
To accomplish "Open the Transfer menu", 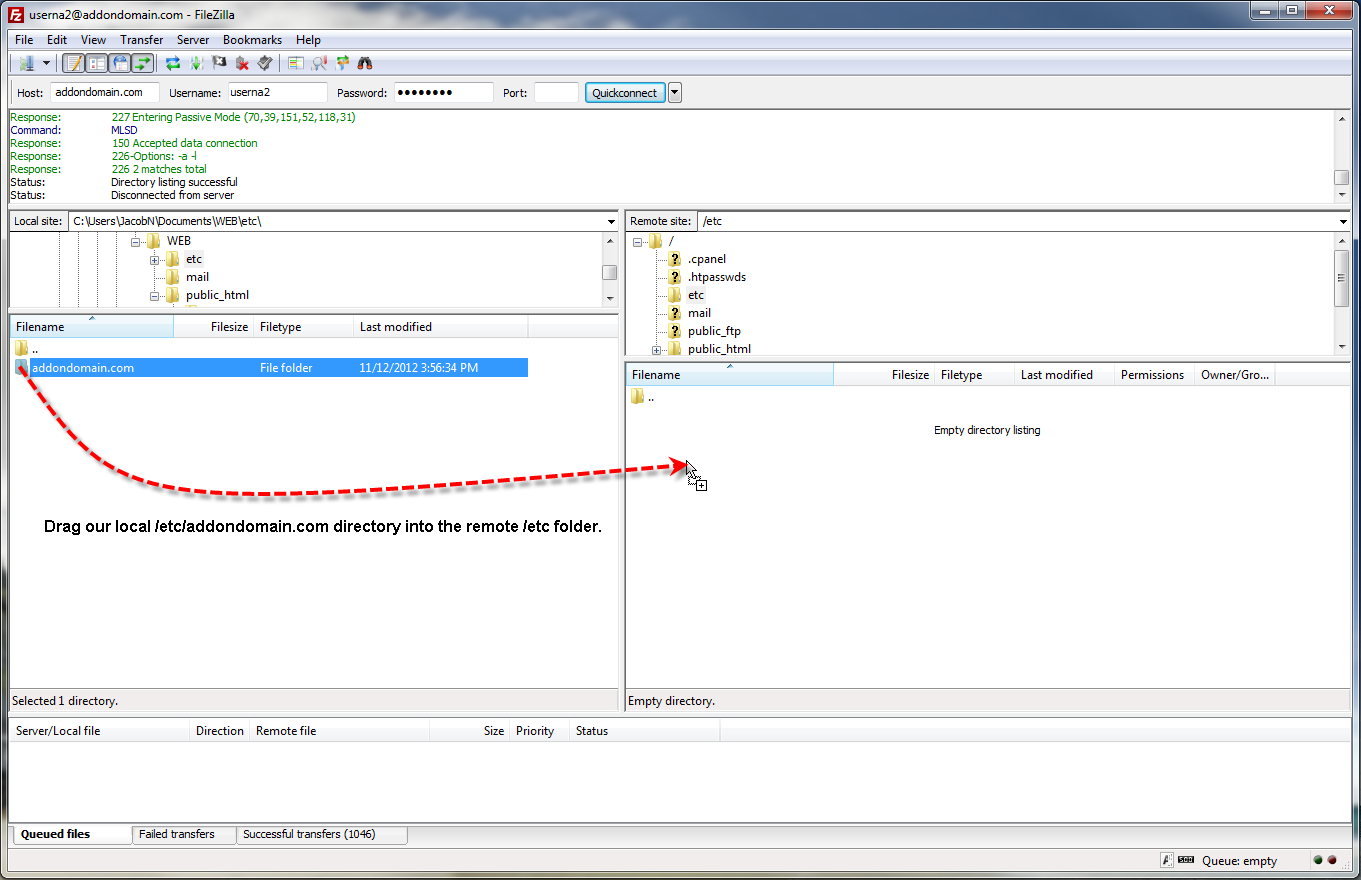I will (x=141, y=40).
